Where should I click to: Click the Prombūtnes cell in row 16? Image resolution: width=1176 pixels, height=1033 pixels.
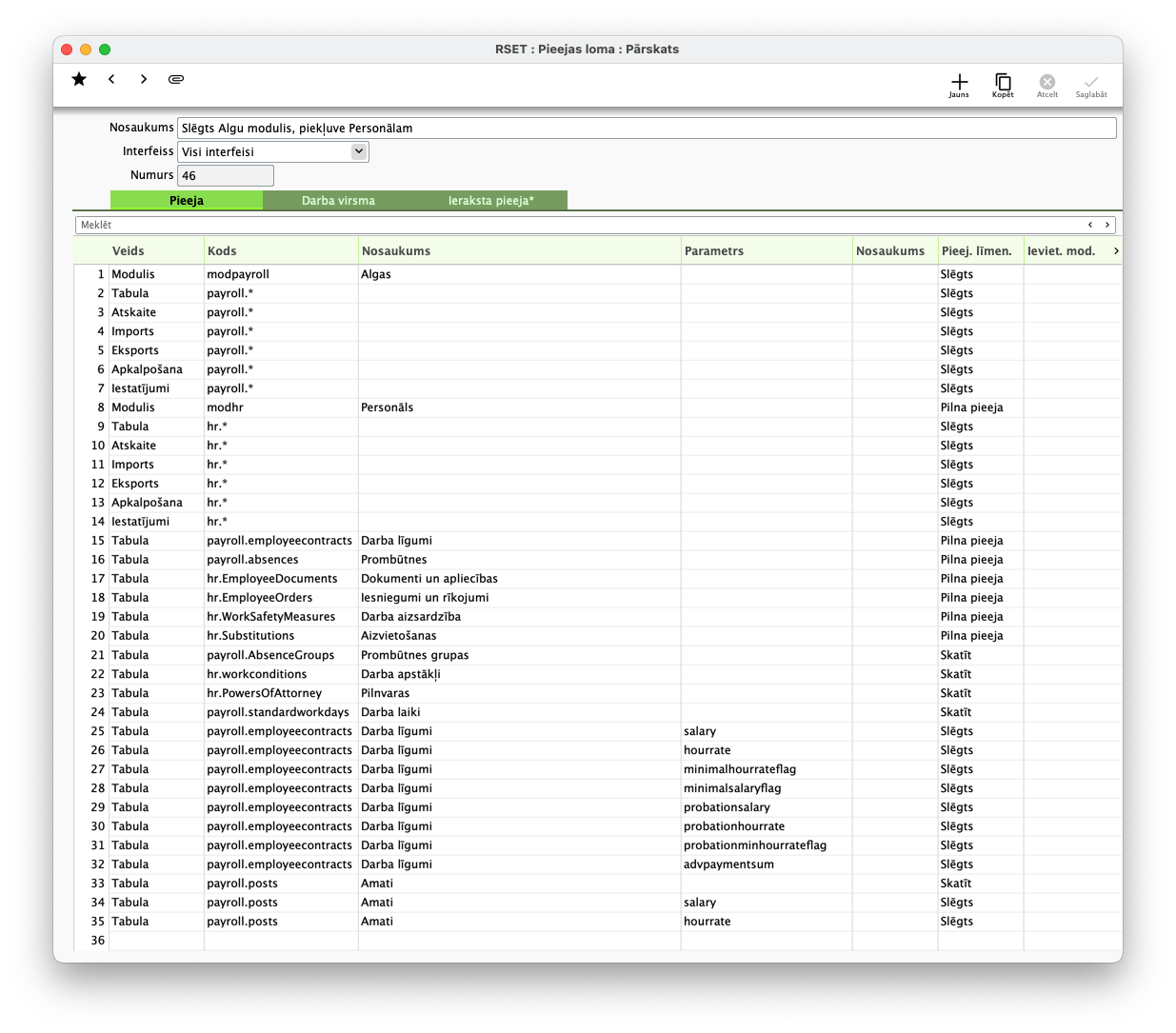point(519,560)
